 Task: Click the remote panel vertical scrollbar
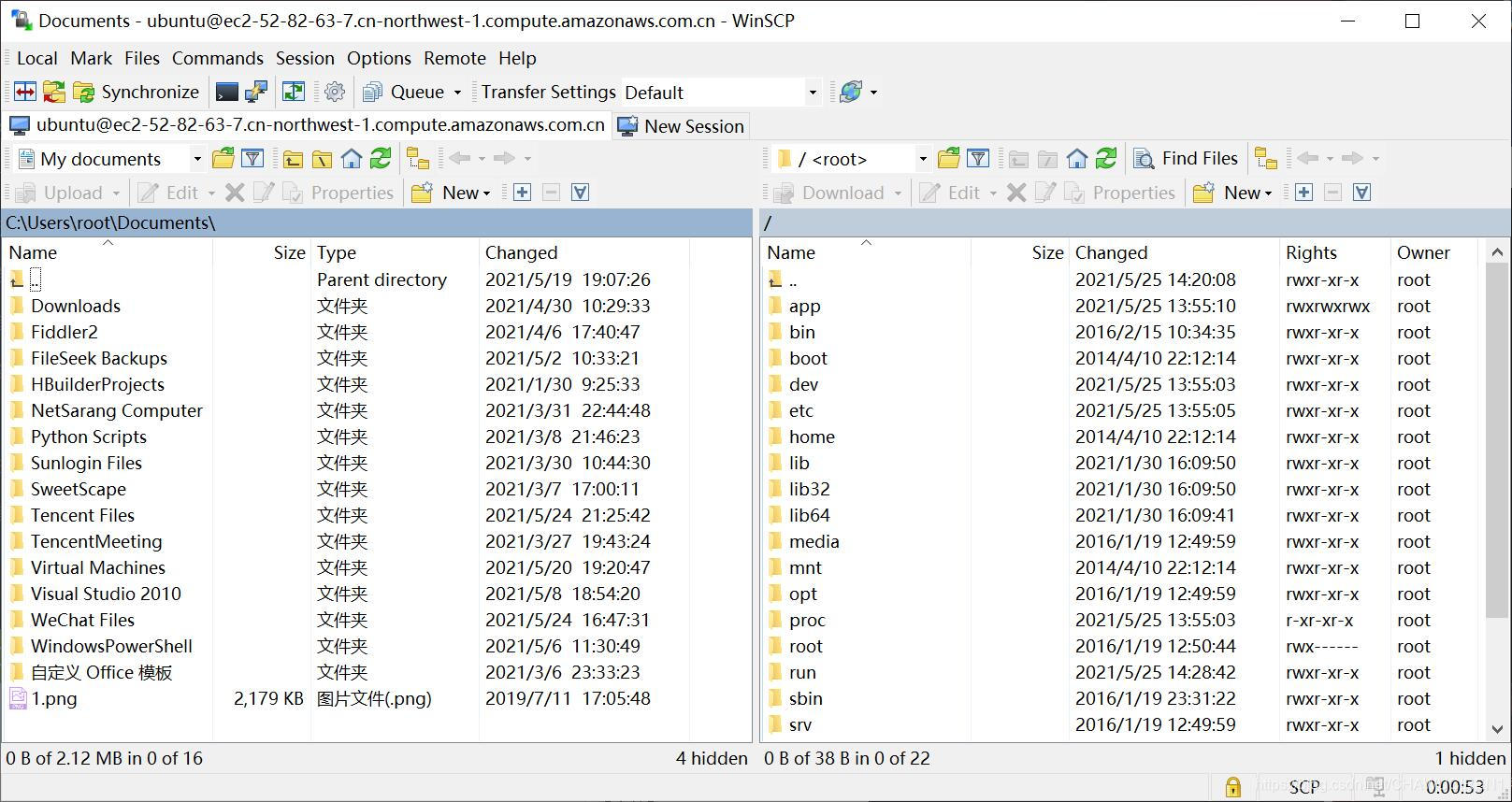click(x=1496, y=439)
